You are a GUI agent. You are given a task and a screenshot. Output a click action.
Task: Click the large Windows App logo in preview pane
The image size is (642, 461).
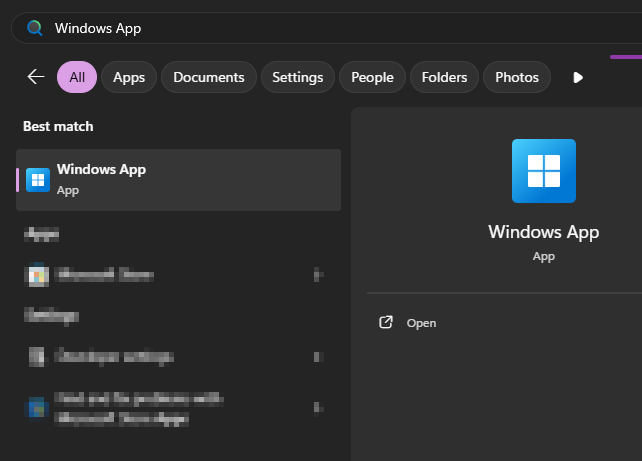pyautogui.click(x=543, y=171)
